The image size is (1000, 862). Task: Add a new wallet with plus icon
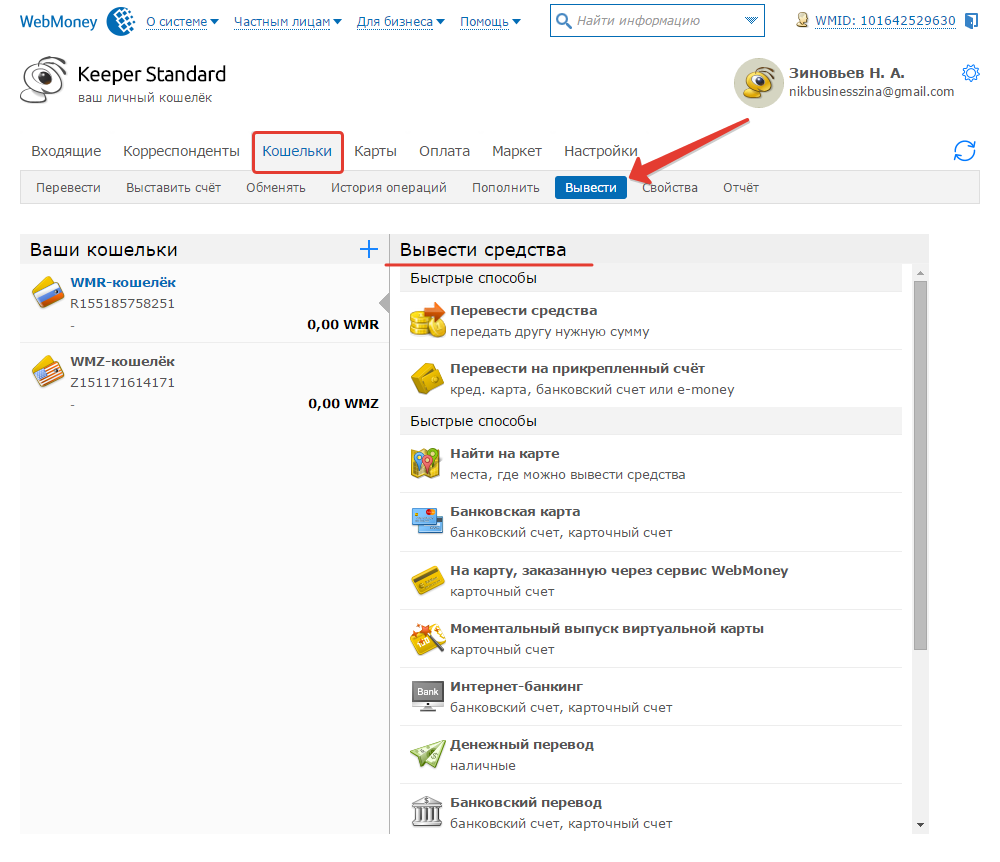click(x=369, y=249)
